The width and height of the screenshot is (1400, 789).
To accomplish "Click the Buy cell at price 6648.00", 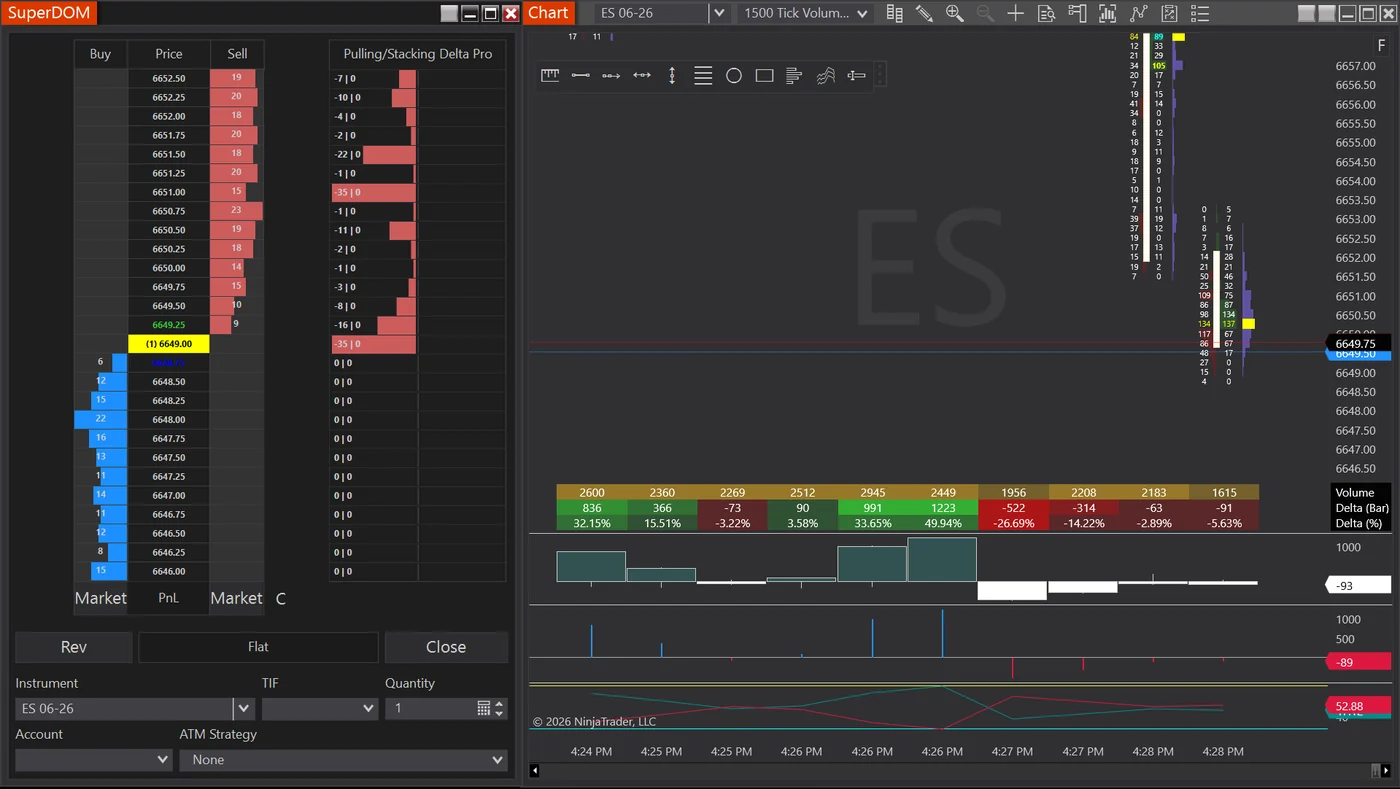I will pos(100,419).
